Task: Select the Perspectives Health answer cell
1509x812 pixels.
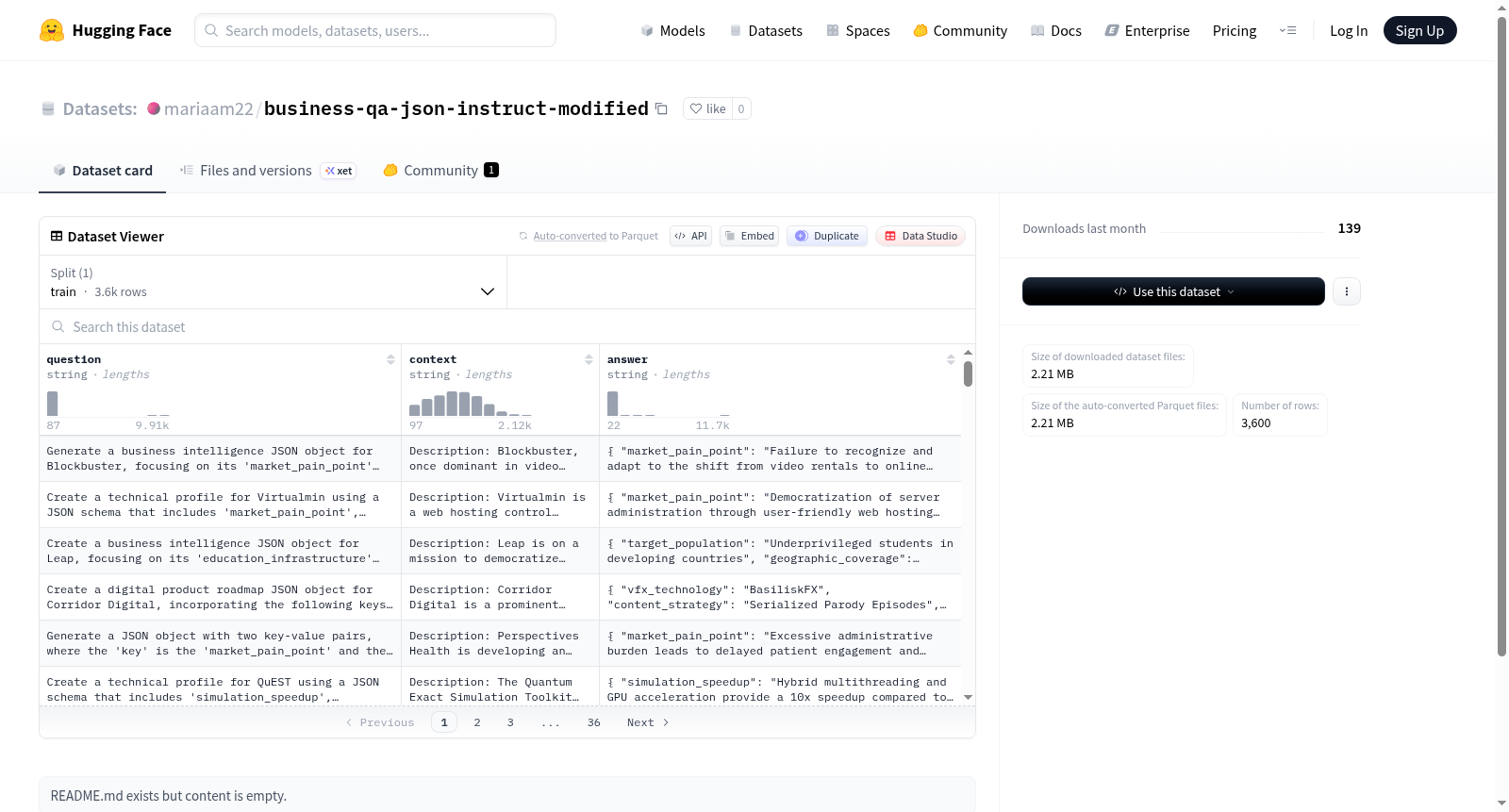Action: point(780,643)
